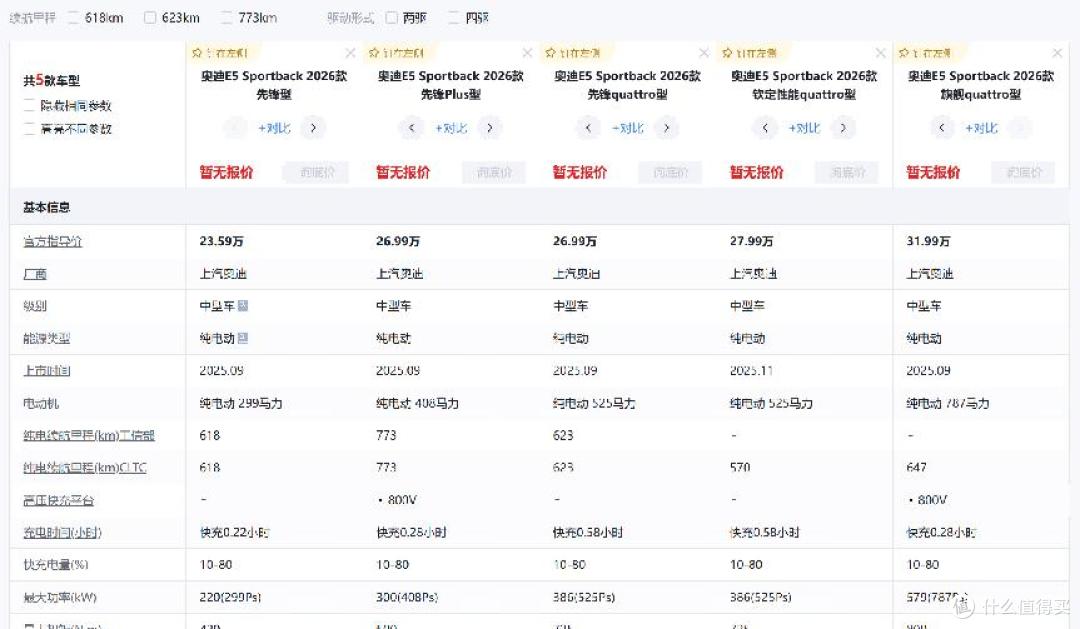Screen dimensions: 1080x629
Task: Check 隐藏相同参数 to hide identical parameters
Action: [x=30, y=105]
